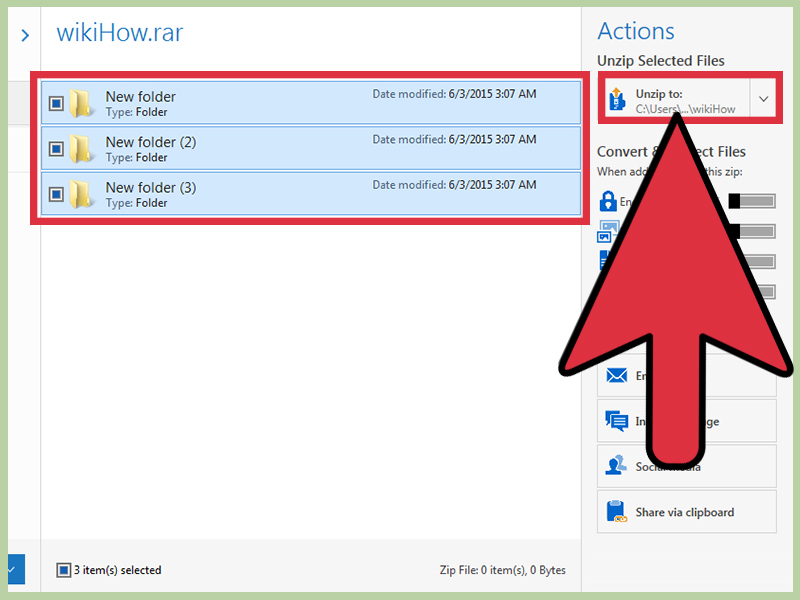Click the Instant Message chat icon
This screenshot has width=800, height=600.
(x=618, y=421)
